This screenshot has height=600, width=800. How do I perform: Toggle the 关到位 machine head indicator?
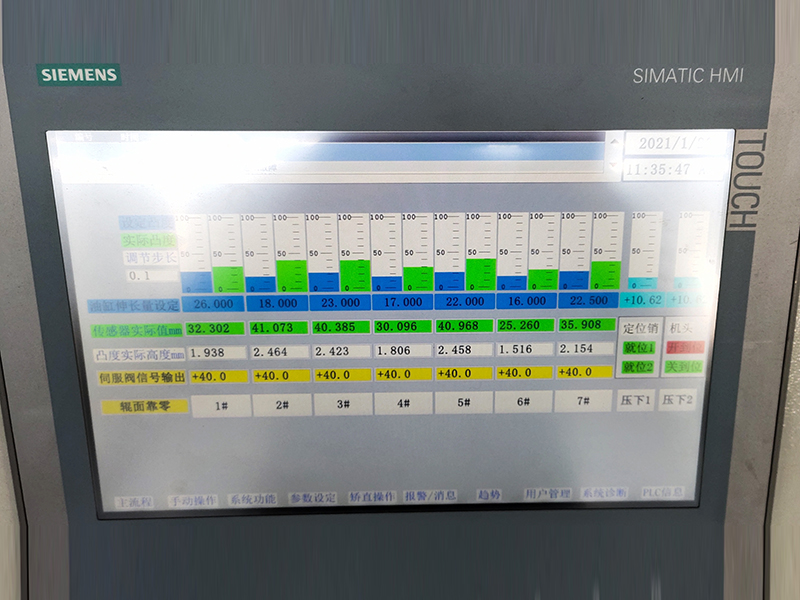tap(685, 366)
